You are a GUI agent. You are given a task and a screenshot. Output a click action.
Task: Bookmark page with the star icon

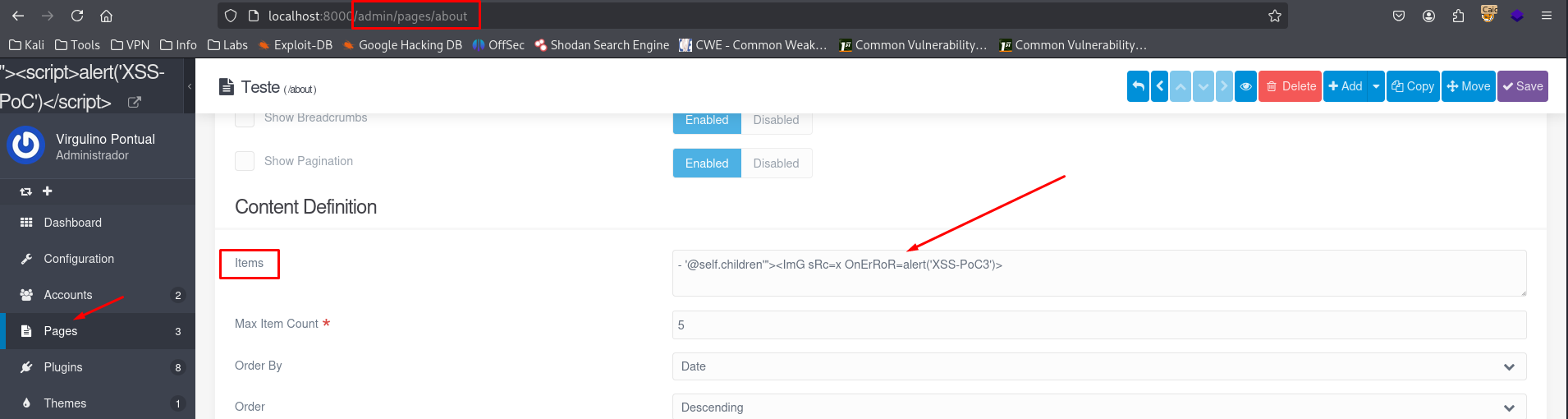point(1274,16)
